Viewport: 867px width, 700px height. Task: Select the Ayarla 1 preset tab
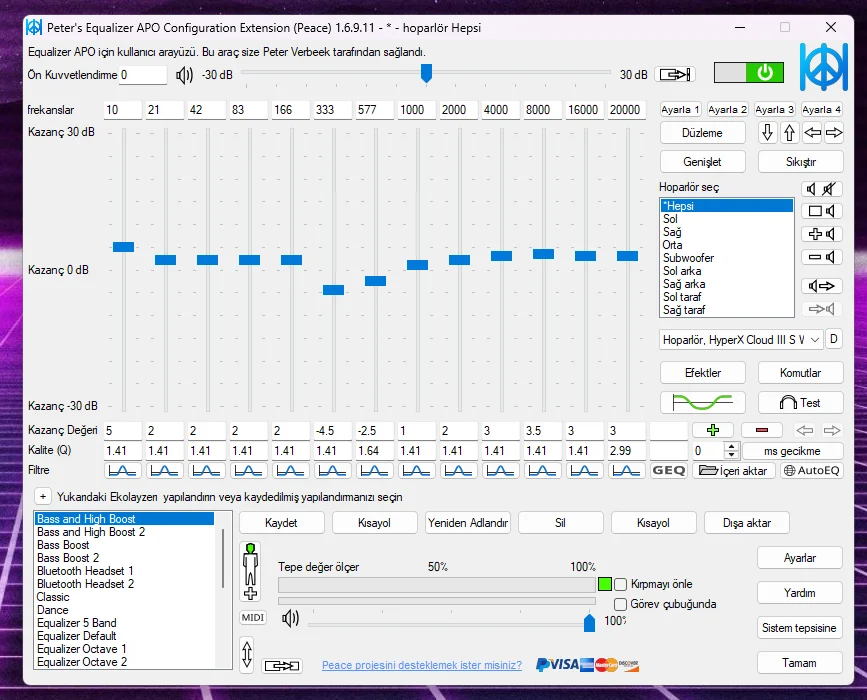click(681, 109)
